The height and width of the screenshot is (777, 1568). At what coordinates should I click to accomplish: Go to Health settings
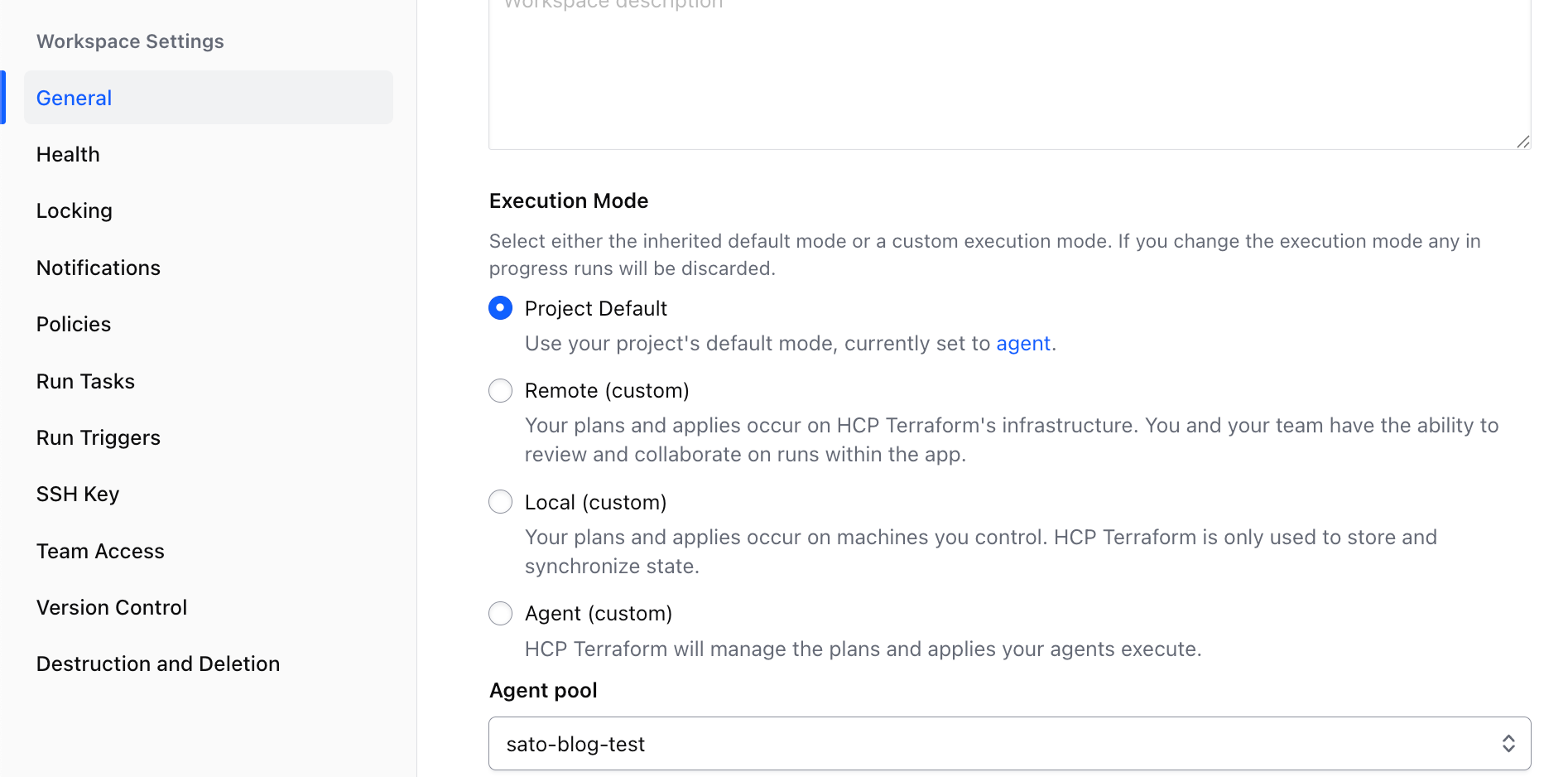coord(68,154)
